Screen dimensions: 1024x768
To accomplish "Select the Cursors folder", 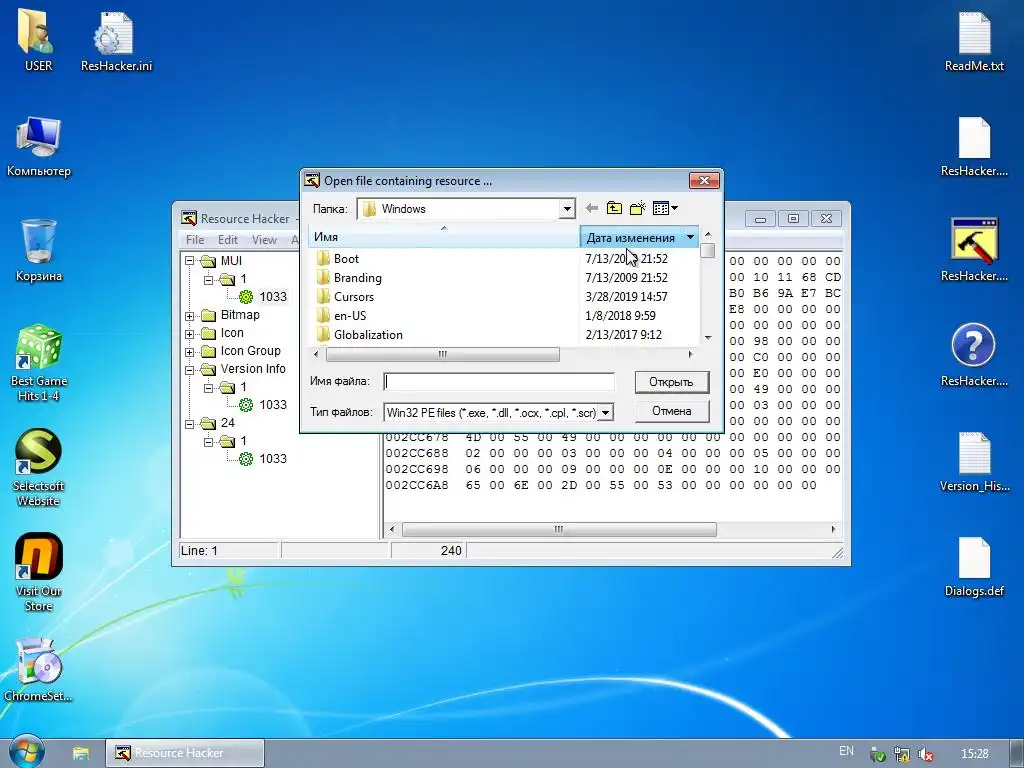I will (x=353, y=296).
